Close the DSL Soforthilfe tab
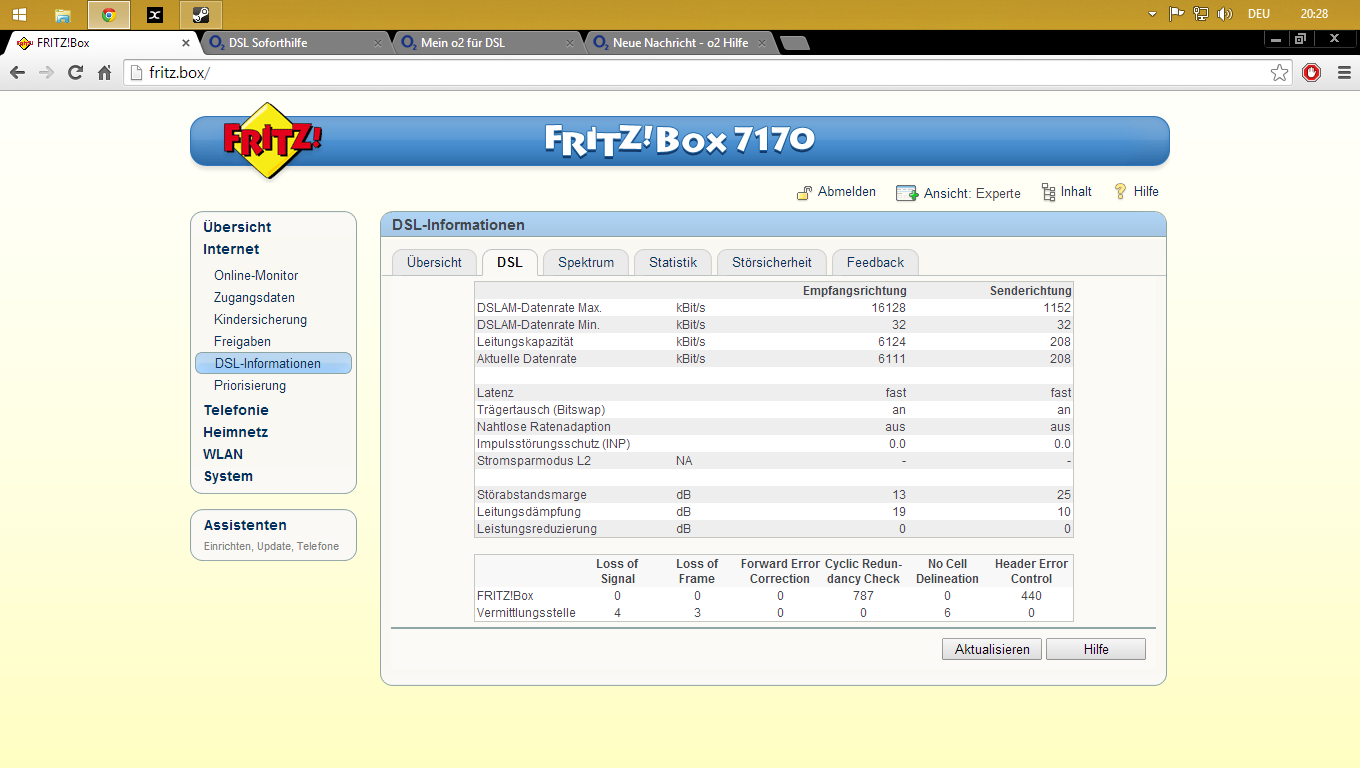The height and width of the screenshot is (768, 1360). [377, 43]
